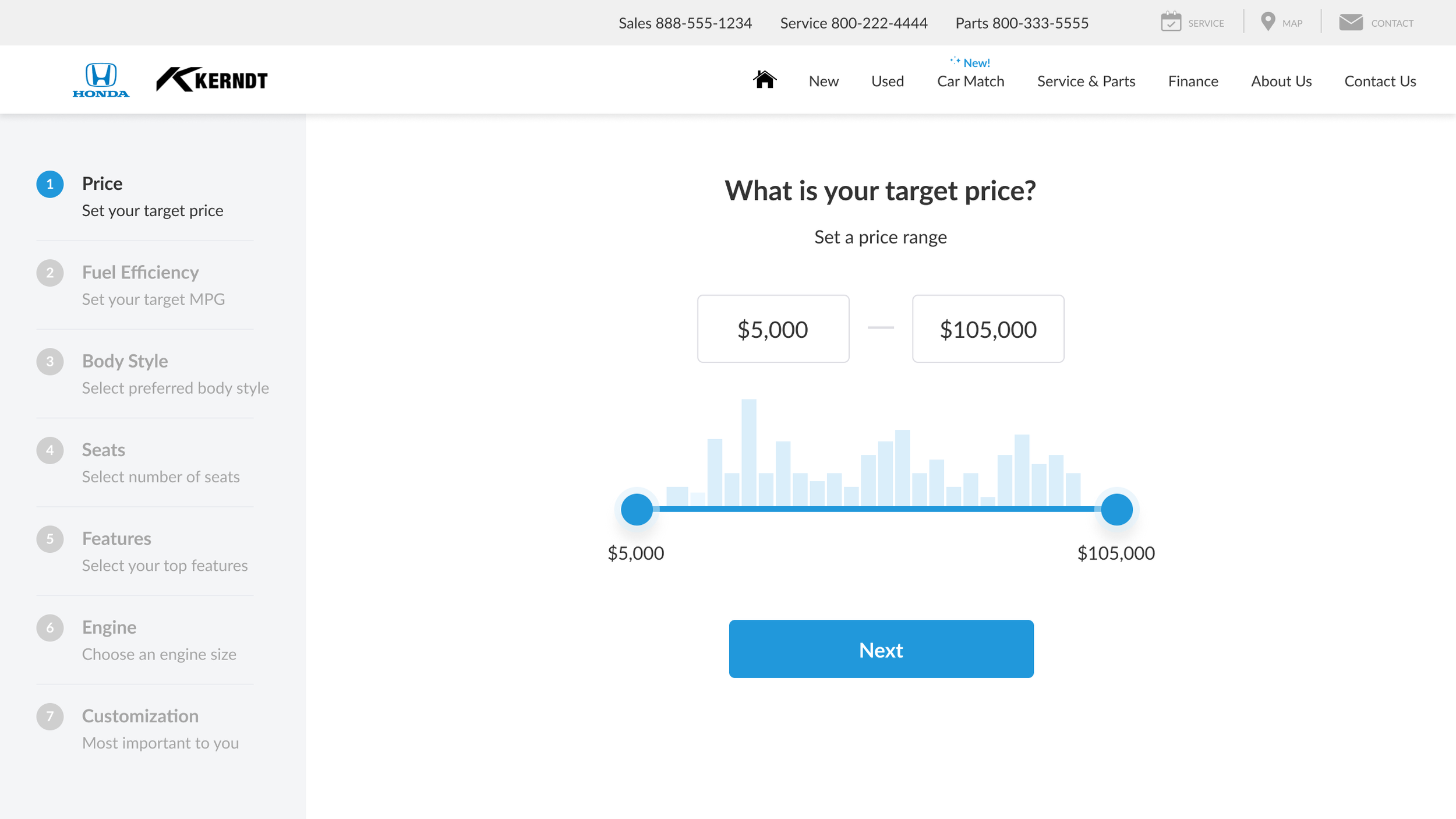Click the 'New!' badge above Car Match
This screenshot has height=819, width=1456.
point(970,62)
